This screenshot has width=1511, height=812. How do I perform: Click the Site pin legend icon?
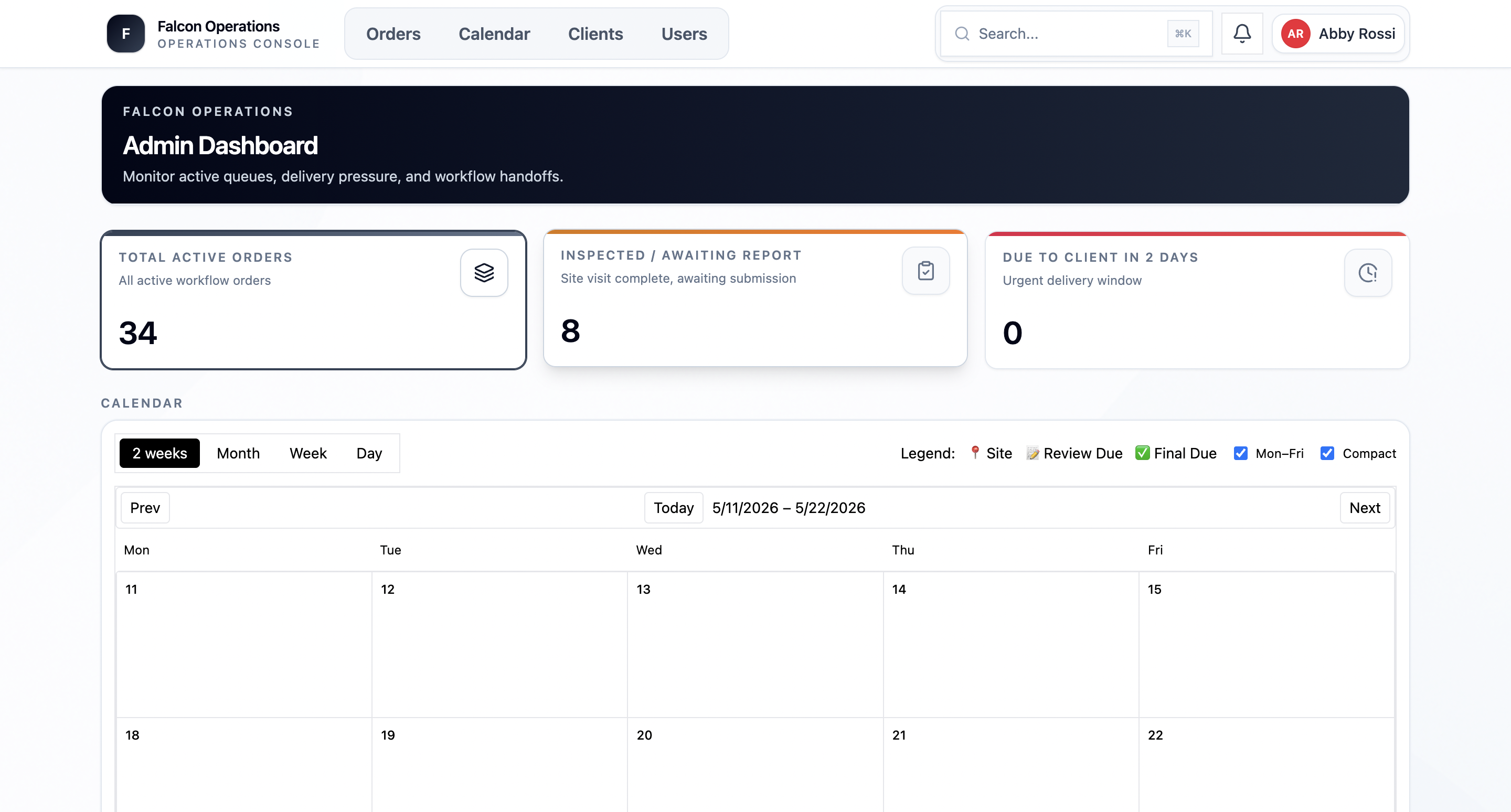pyautogui.click(x=975, y=453)
